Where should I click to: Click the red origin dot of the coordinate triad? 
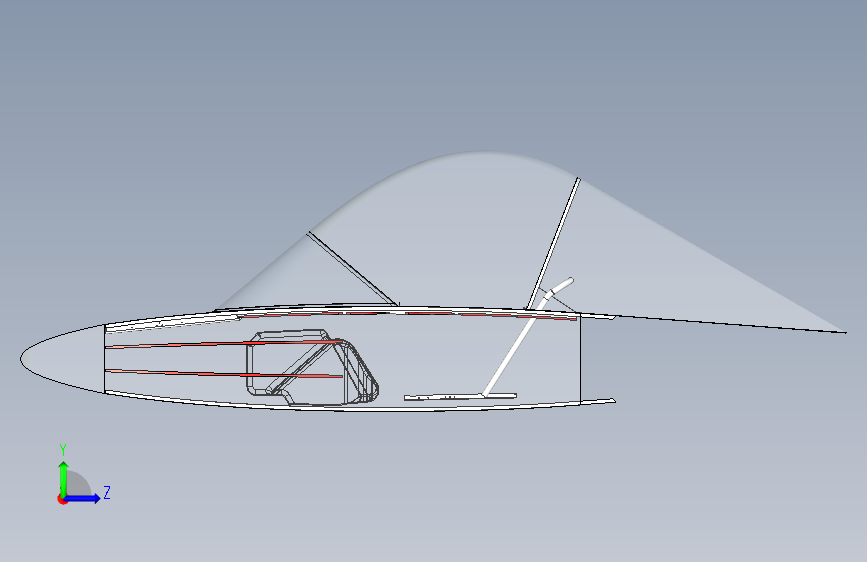(x=62, y=499)
